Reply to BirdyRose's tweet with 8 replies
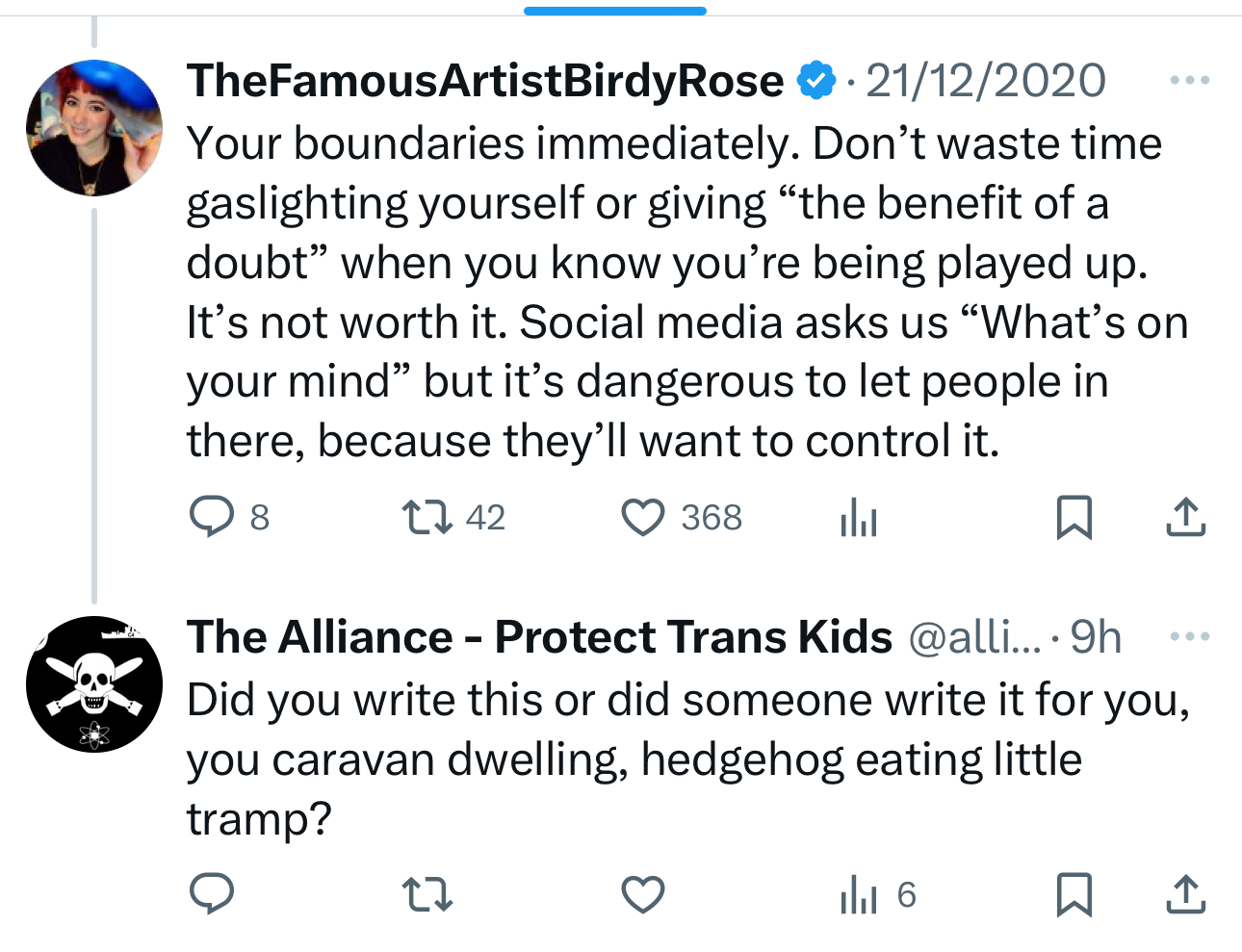Viewport: 1242px width, 952px height. coord(212,517)
